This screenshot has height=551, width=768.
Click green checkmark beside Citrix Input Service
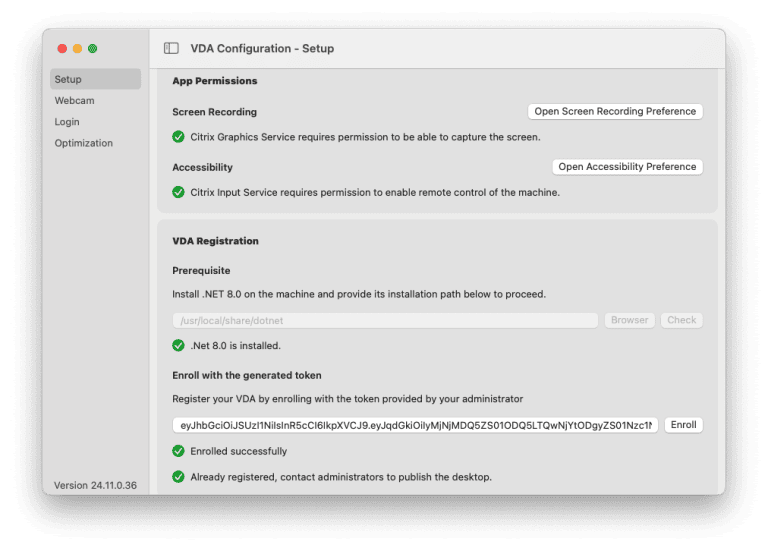pyautogui.click(x=178, y=192)
